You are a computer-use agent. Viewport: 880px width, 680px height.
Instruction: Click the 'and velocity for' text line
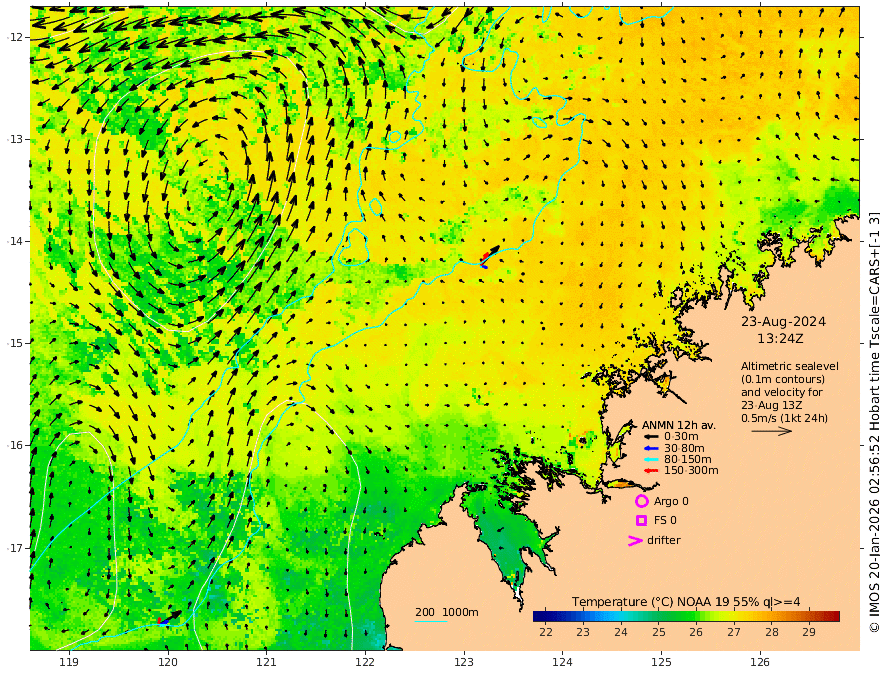[x=782, y=392]
